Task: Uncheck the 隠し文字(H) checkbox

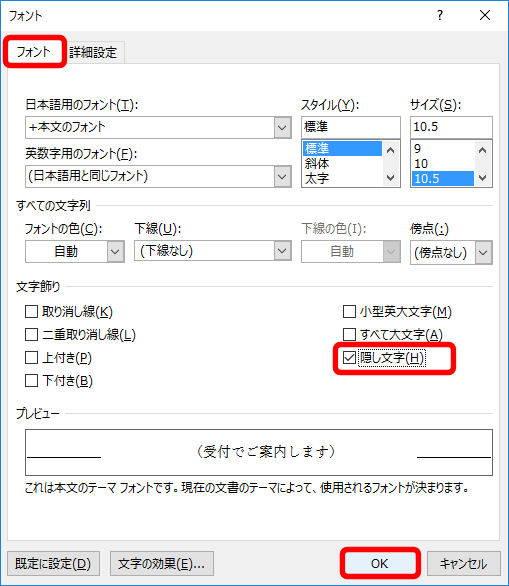Action: (349, 358)
